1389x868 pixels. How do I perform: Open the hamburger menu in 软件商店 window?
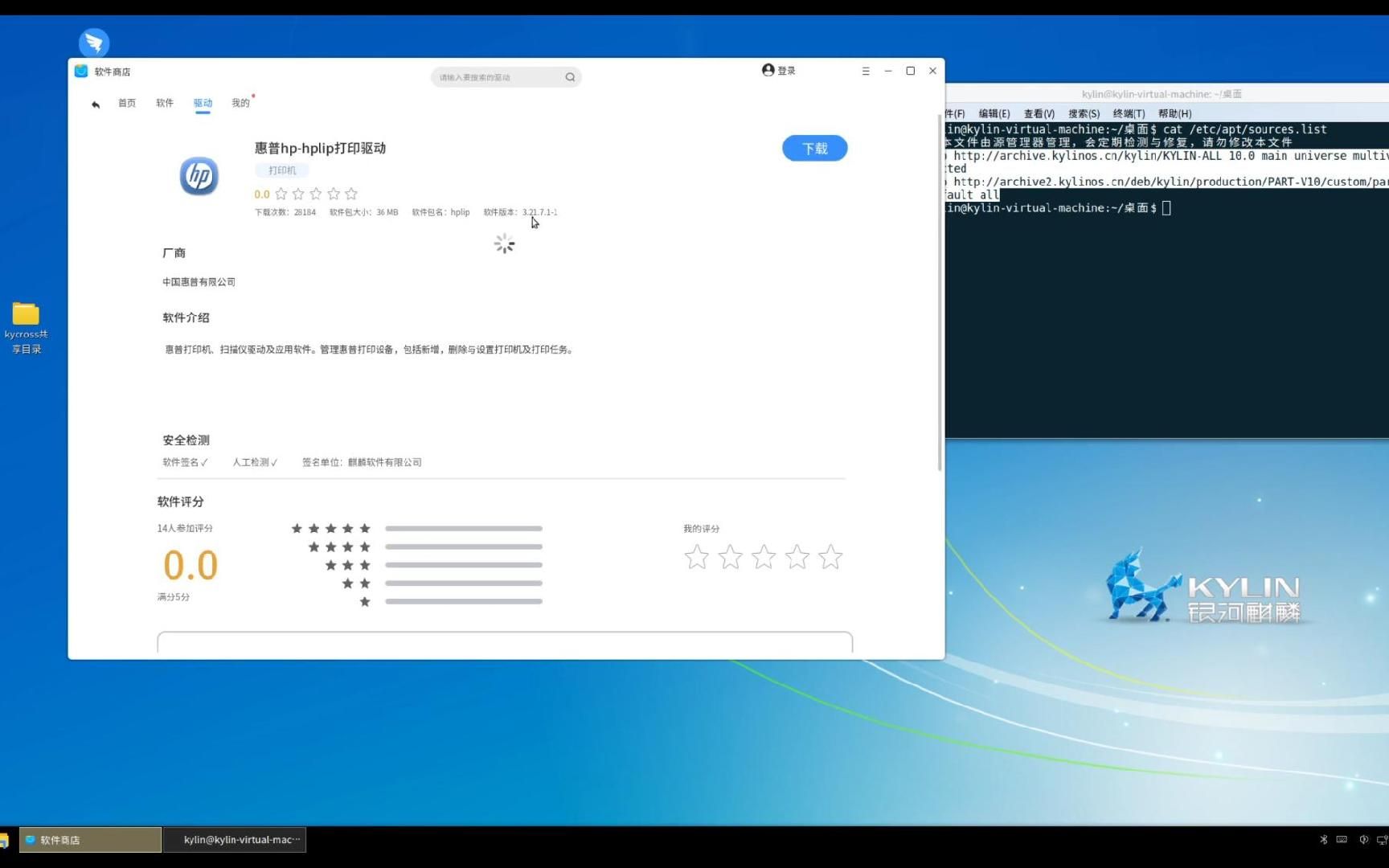(x=866, y=71)
